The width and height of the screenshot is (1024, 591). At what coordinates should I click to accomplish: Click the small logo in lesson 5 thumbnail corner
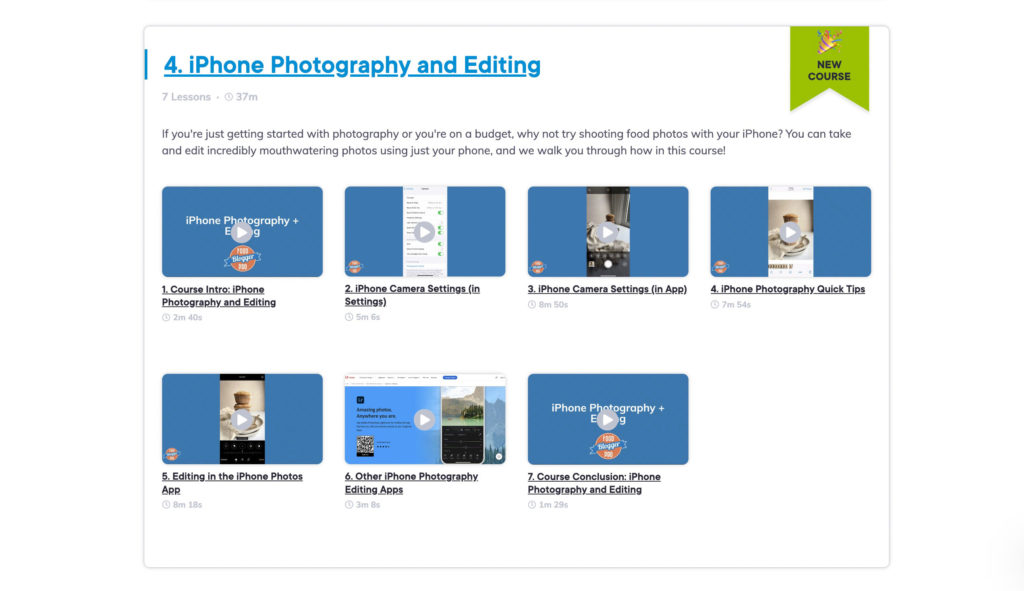coord(172,454)
